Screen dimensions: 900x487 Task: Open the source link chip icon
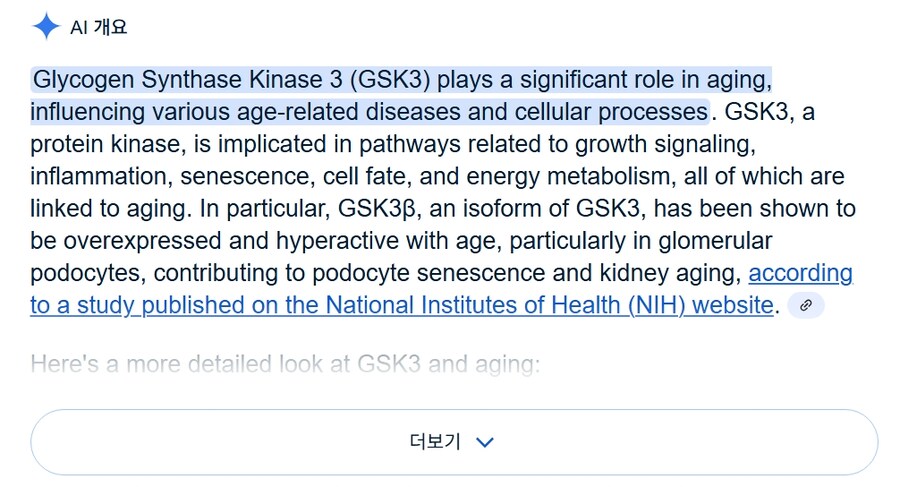coord(806,305)
